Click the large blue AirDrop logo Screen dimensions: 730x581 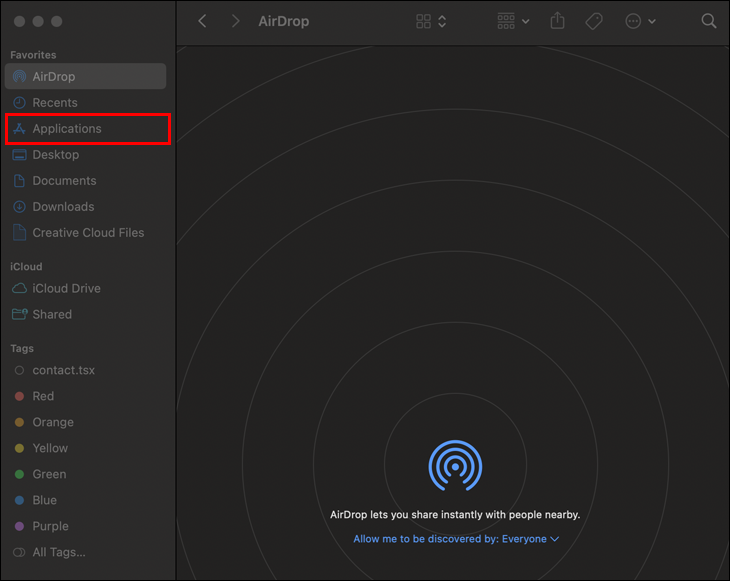point(455,466)
